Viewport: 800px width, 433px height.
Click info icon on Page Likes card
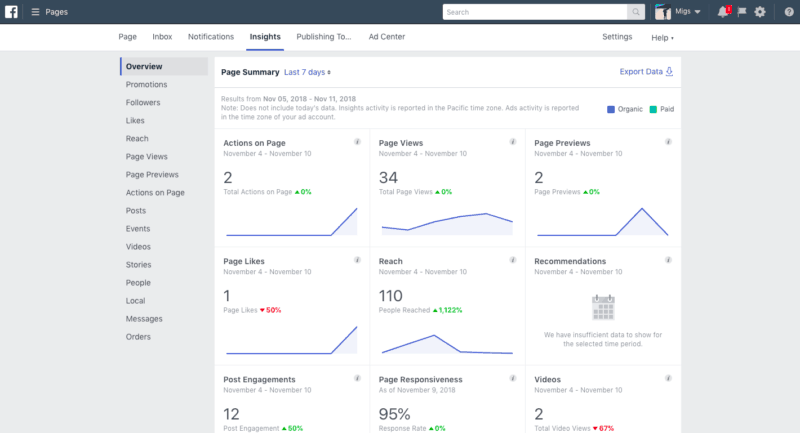(357, 260)
